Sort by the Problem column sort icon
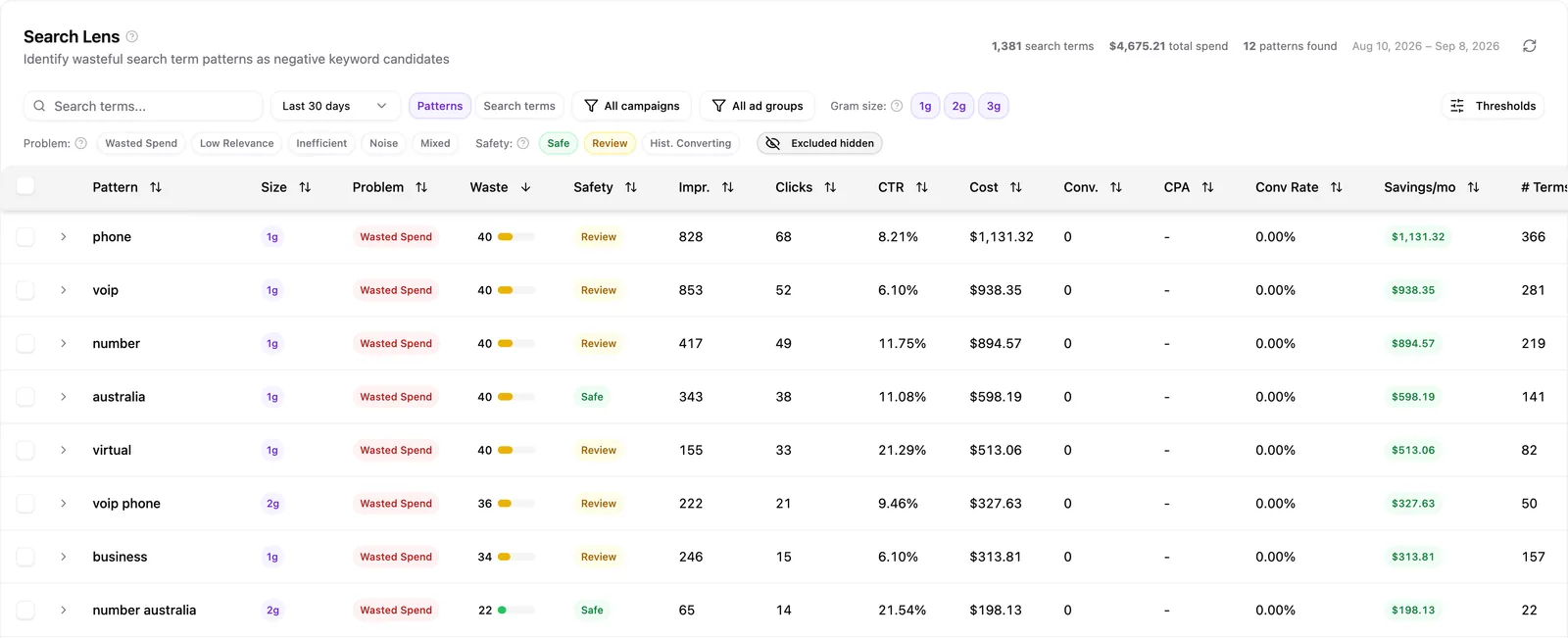Viewport: 1568px width, 638px height. tap(421, 187)
